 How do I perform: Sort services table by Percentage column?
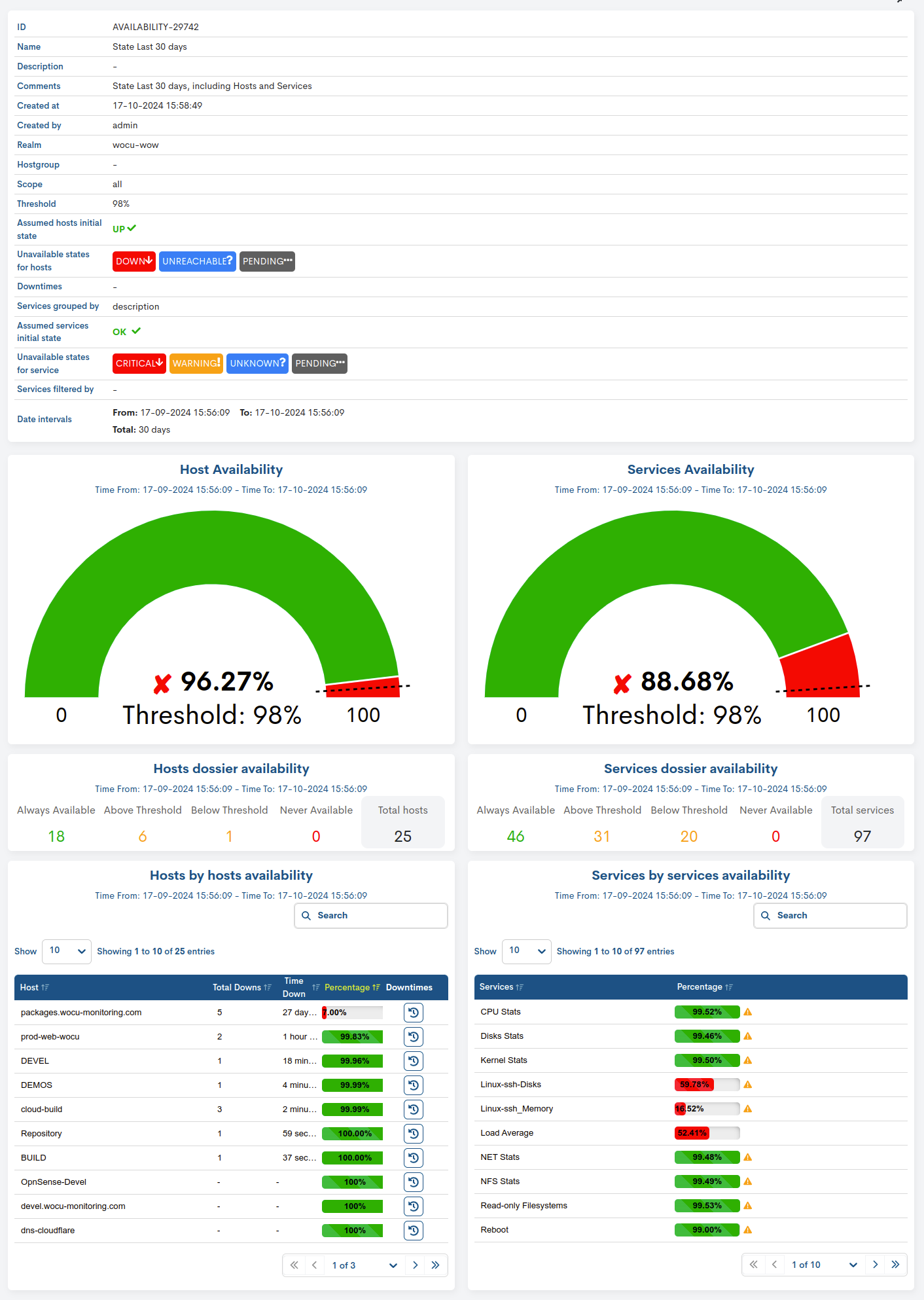[705, 987]
